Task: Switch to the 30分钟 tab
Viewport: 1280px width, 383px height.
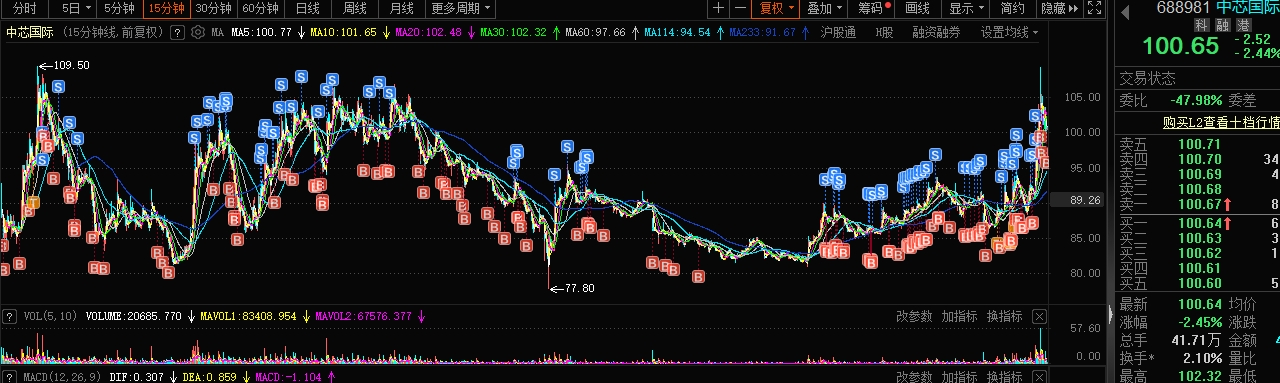Action: [212, 8]
